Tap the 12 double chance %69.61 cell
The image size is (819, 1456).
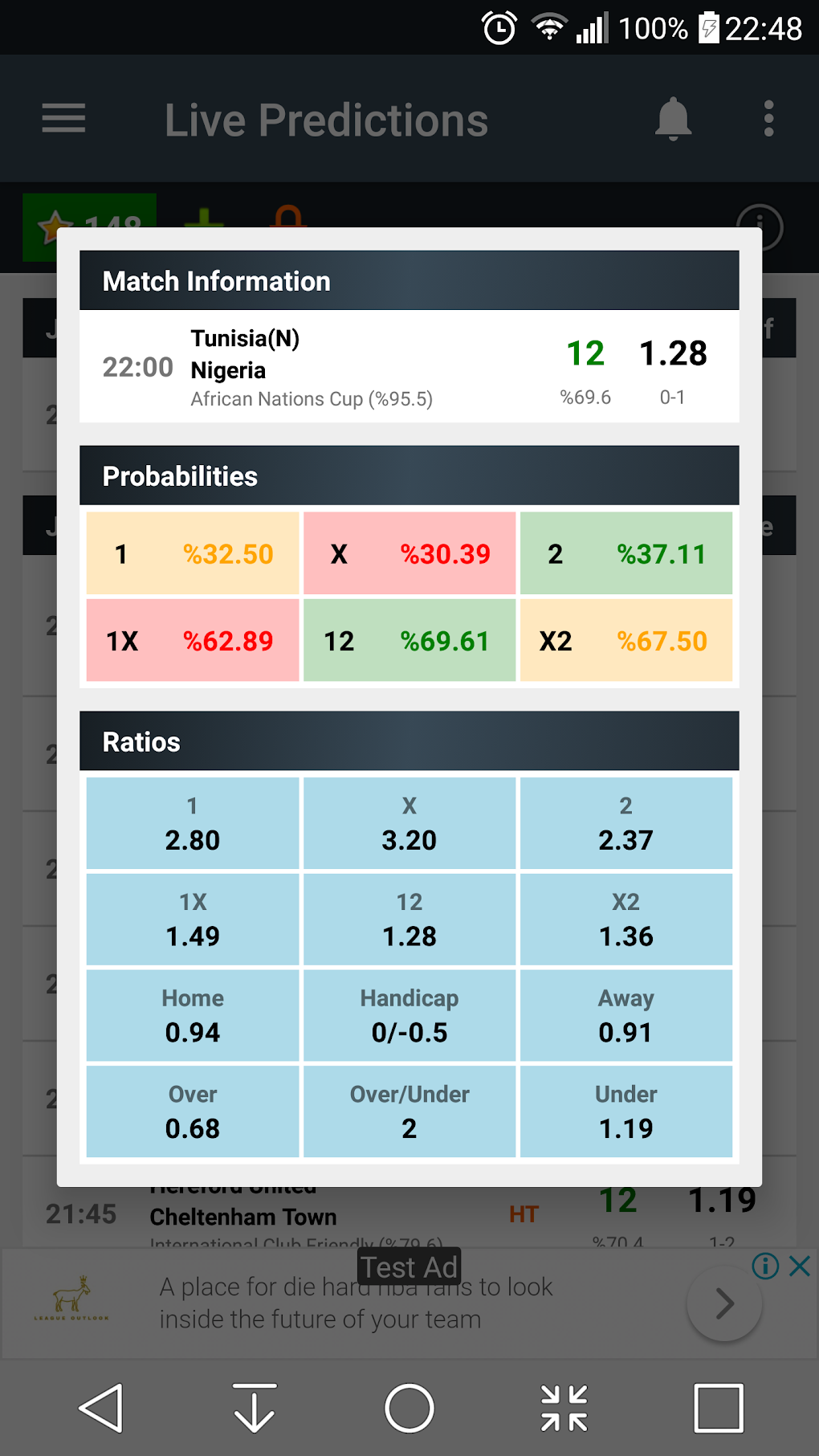[x=409, y=640]
